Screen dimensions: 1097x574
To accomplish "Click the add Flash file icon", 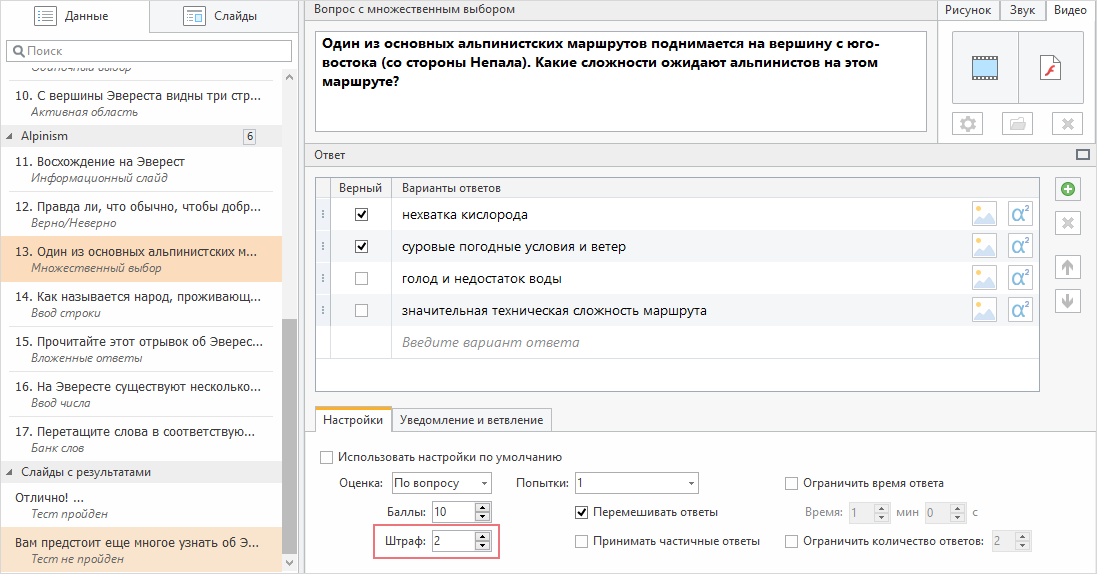I will coord(1050,68).
